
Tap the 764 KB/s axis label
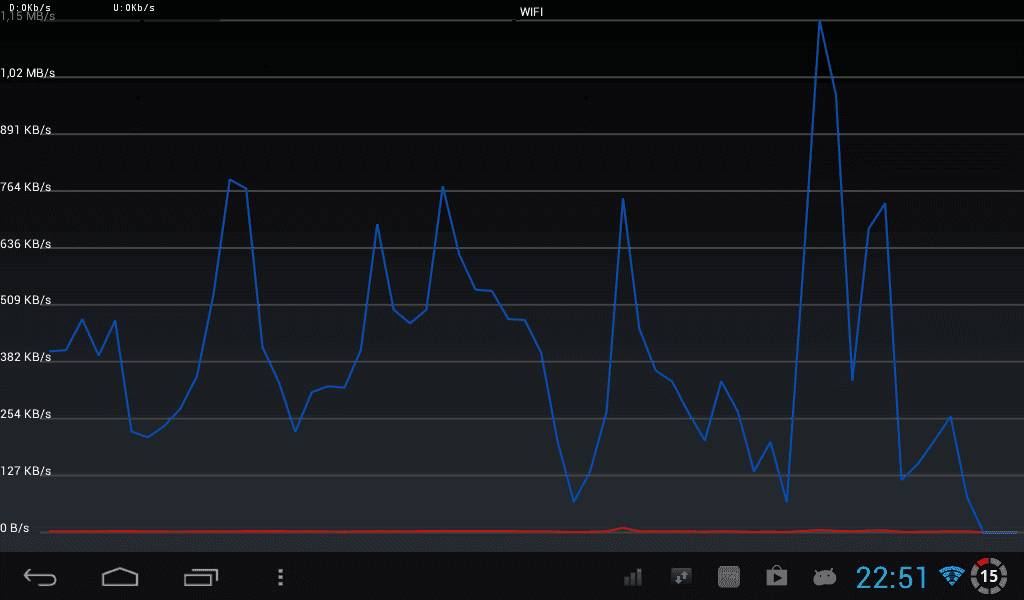click(25, 187)
